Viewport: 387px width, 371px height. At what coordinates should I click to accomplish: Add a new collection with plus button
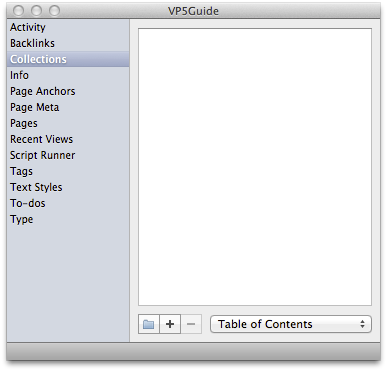pyautogui.click(x=170, y=324)
